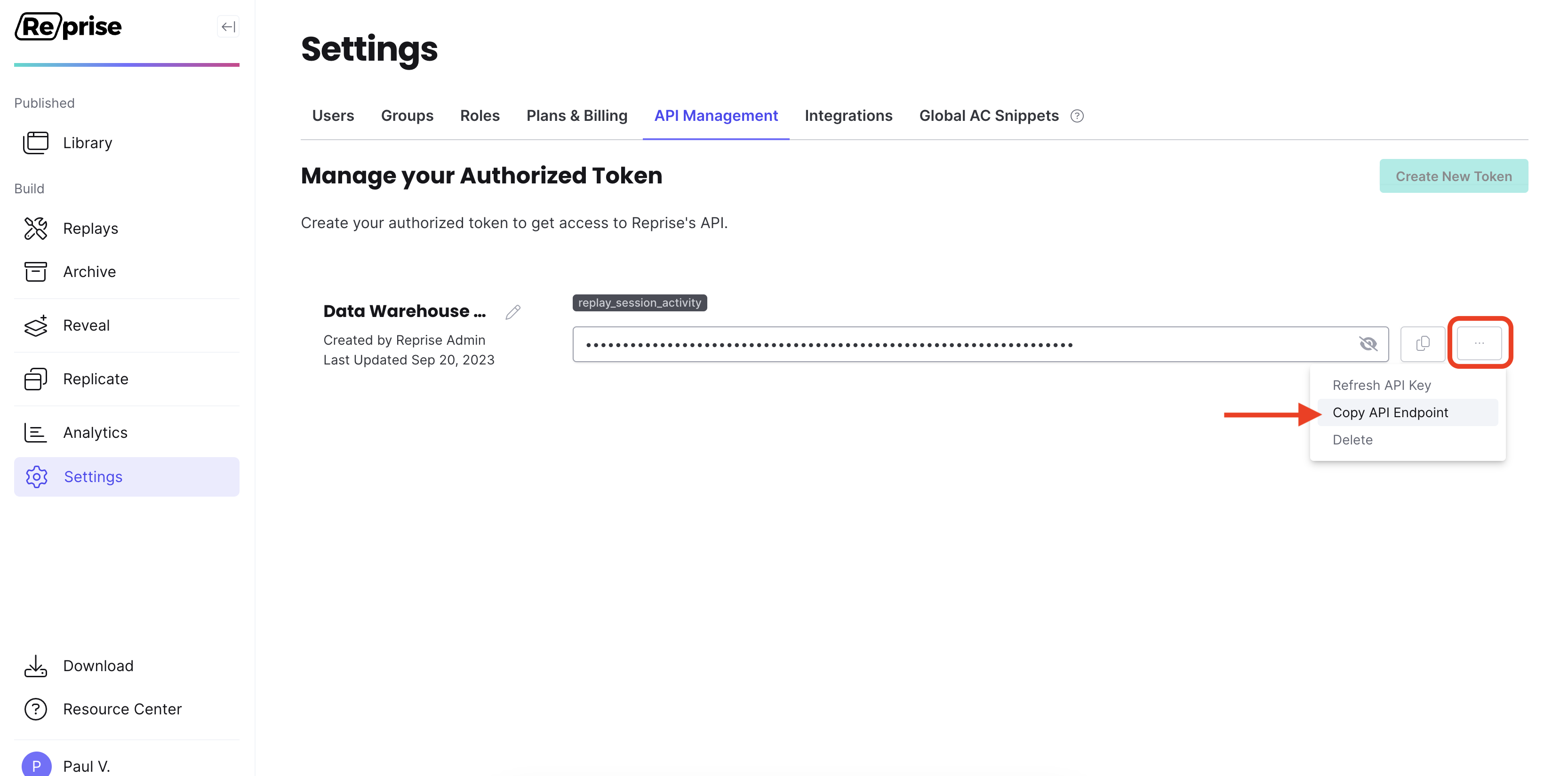Open the Library label in the sidebar
Screen dimensions: 1568x776
pyautogui.click(x=88, y=143)
